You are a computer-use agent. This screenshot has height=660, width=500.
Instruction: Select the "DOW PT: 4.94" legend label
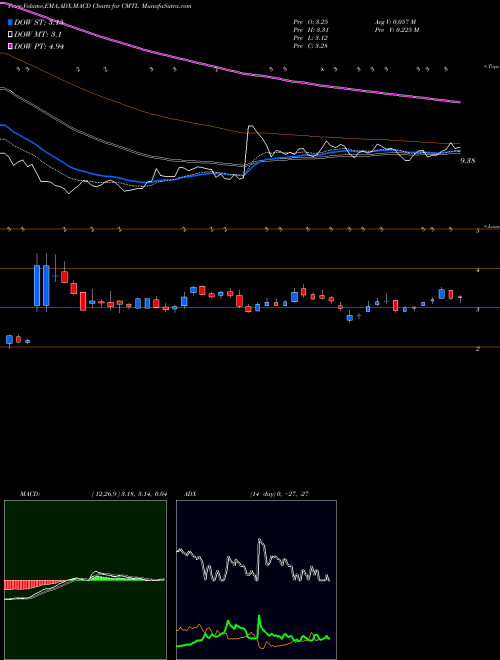click(x=39, y=46)
